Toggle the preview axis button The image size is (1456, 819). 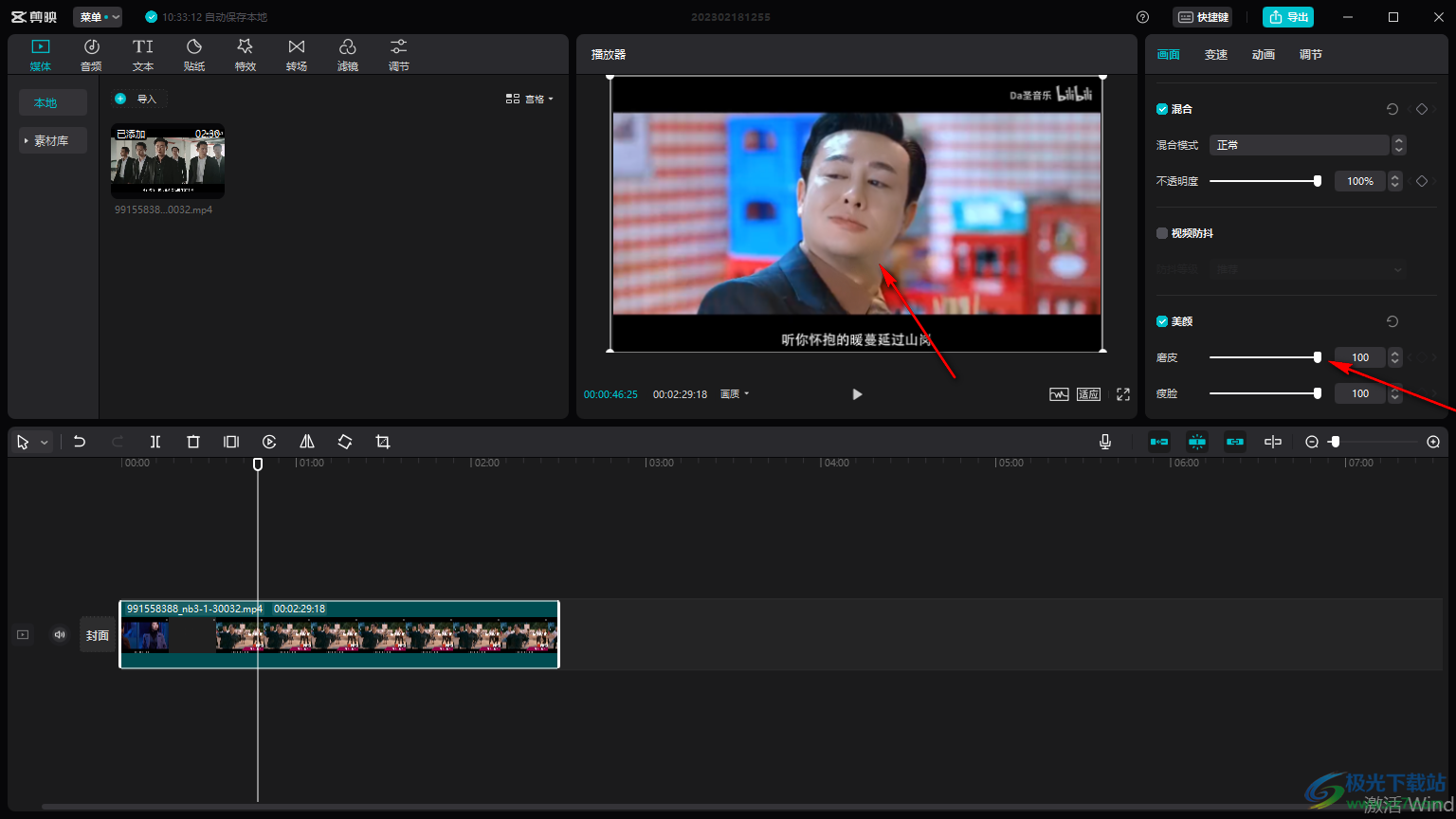pos(1273,442)
